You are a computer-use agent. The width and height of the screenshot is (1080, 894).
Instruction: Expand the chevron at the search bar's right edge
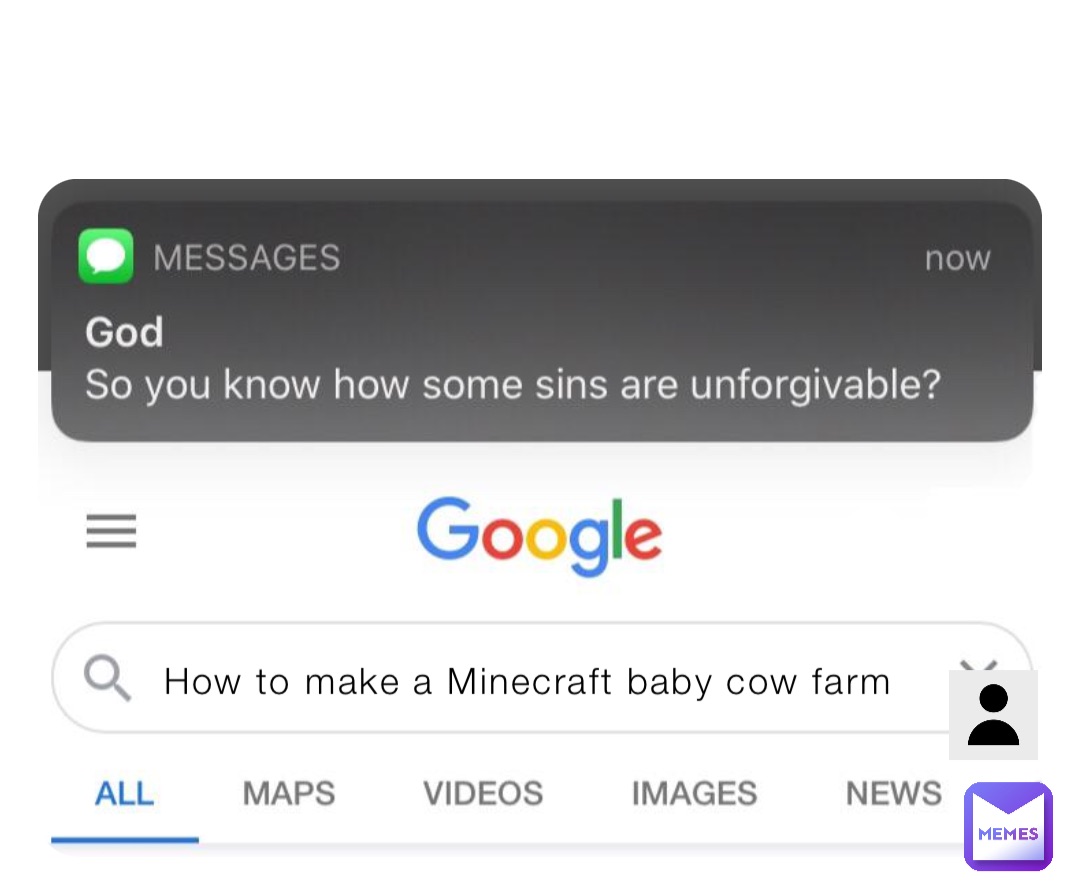[980, 665]
